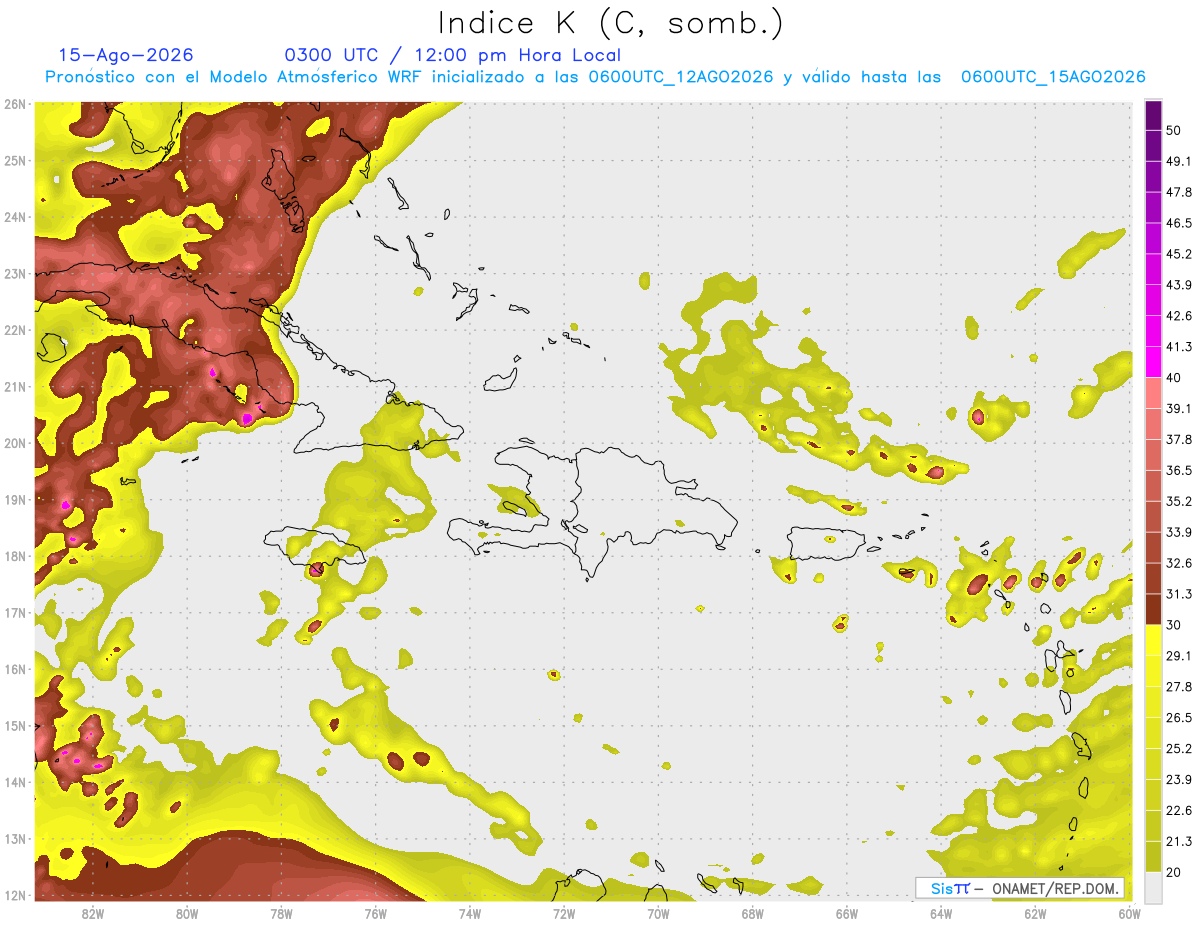Image resolution: width=1200 pixels, height=927 pixels.
Task: Click the colorbar label '23.9'
Action: click(1178, 780)
